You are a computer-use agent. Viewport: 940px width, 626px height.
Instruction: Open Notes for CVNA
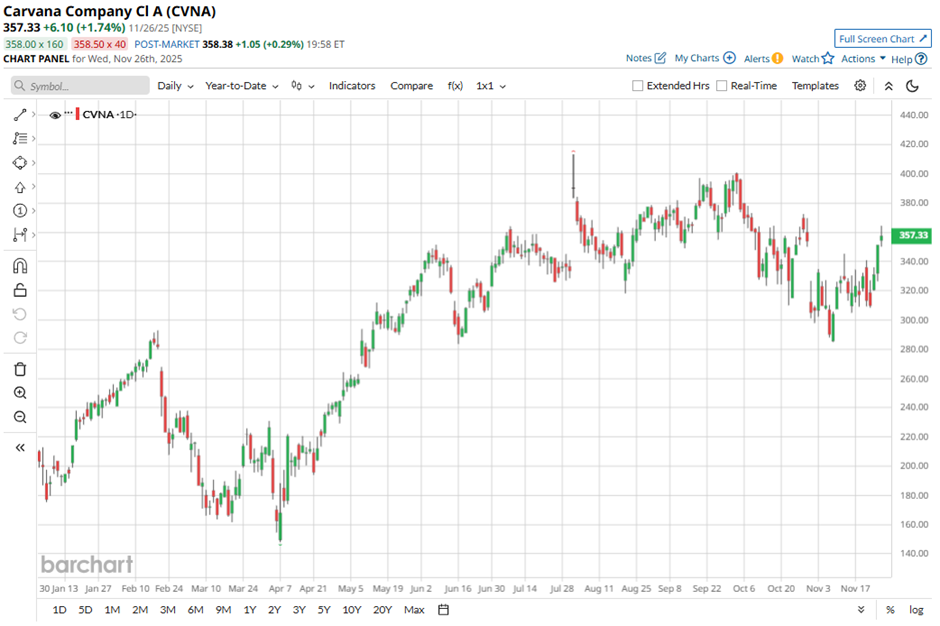(x=646, y=58)
